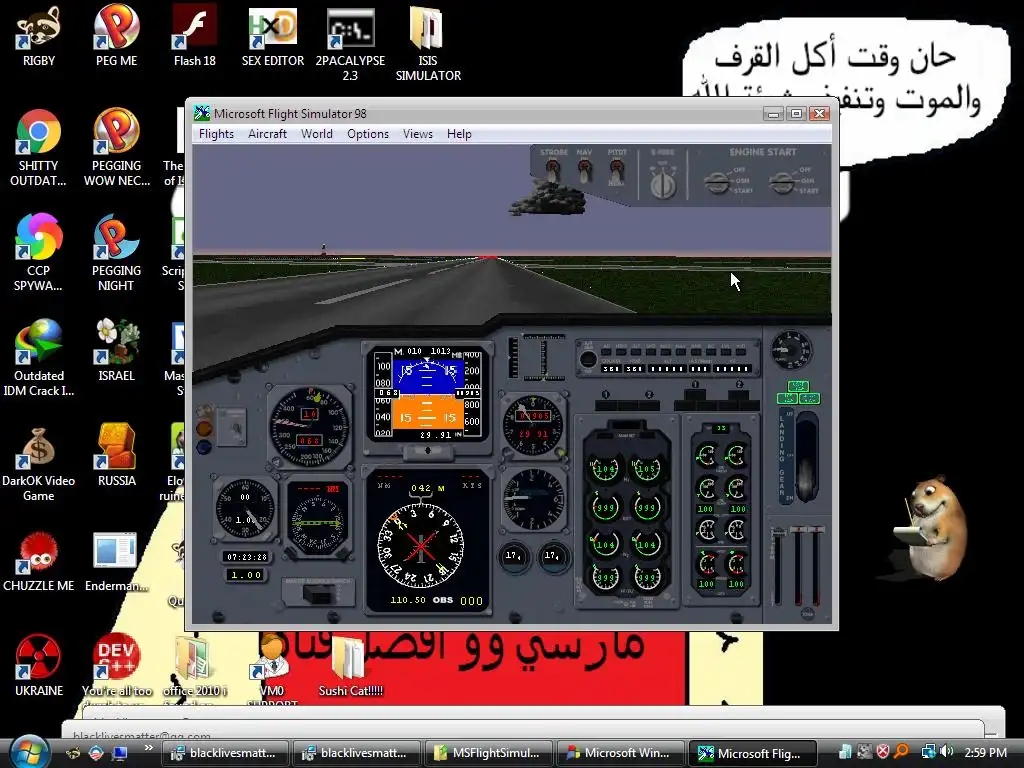Click the airspeed indicator gauge
This screenshot has height=768, width=1024.
coord(309,426)
